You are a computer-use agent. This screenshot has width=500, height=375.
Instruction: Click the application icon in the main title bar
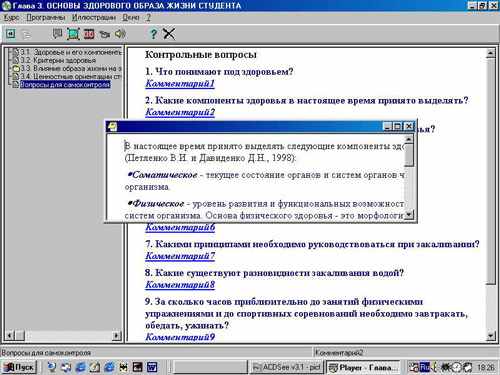(x=7, y=6)
